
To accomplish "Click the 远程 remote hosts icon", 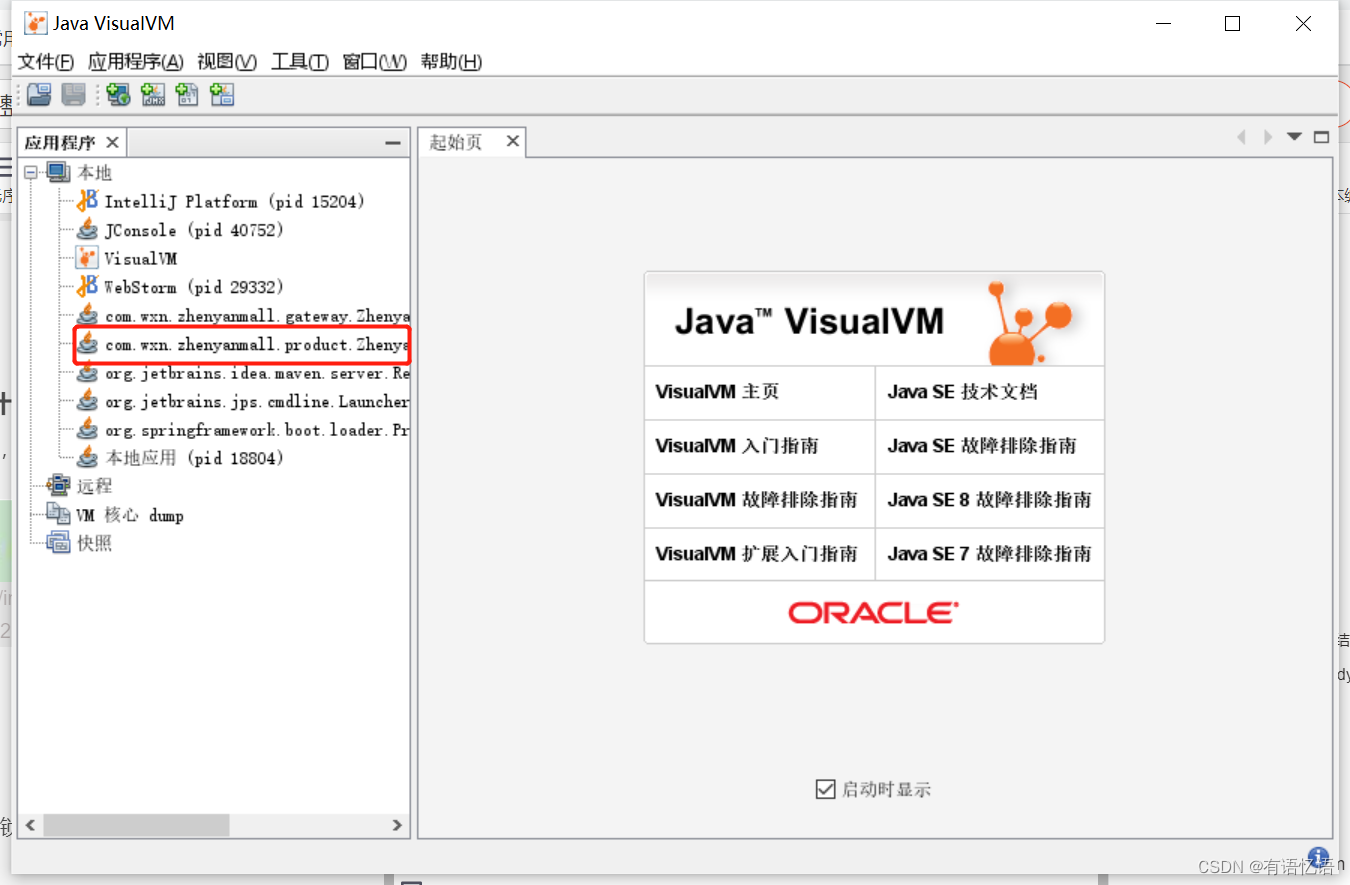I will pos(59,486).
